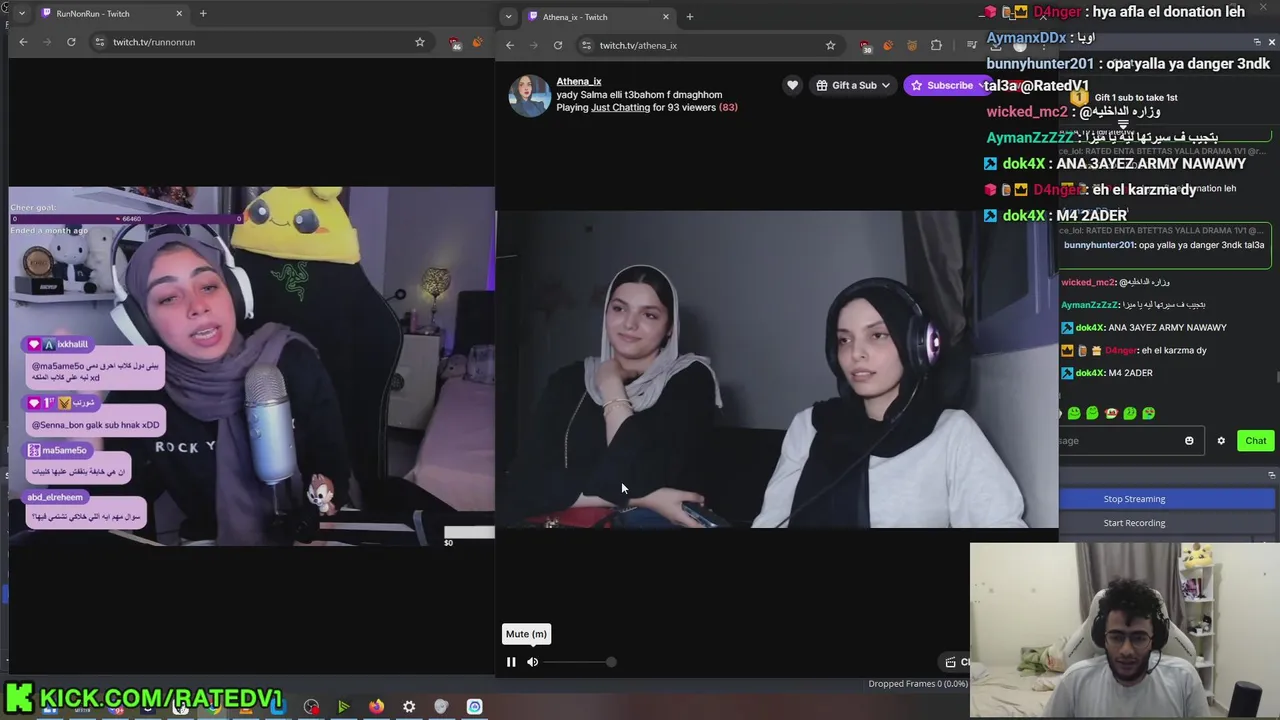Adjust the Athena_ix stream volume slider
The image size is (1280, 720).
580,662
